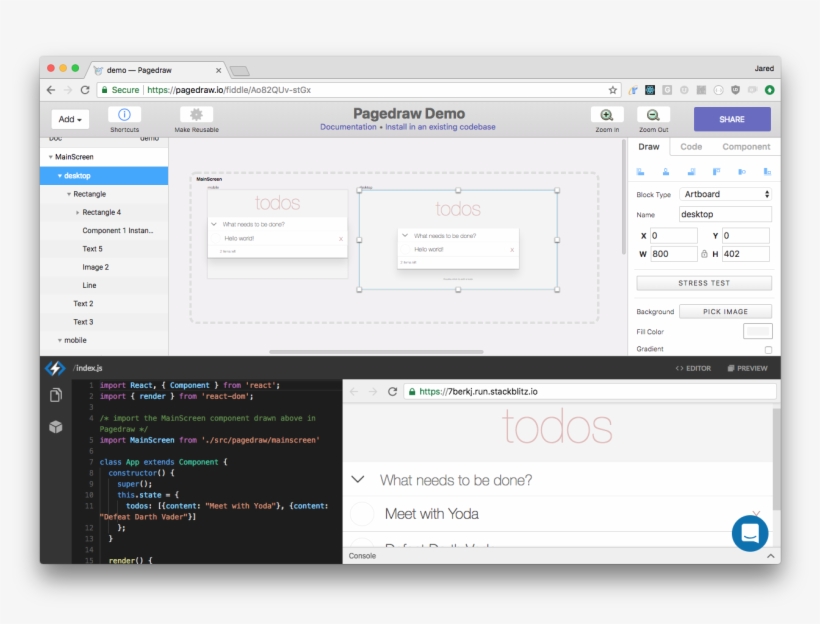Switch to the Component tab

coord(746,147)
